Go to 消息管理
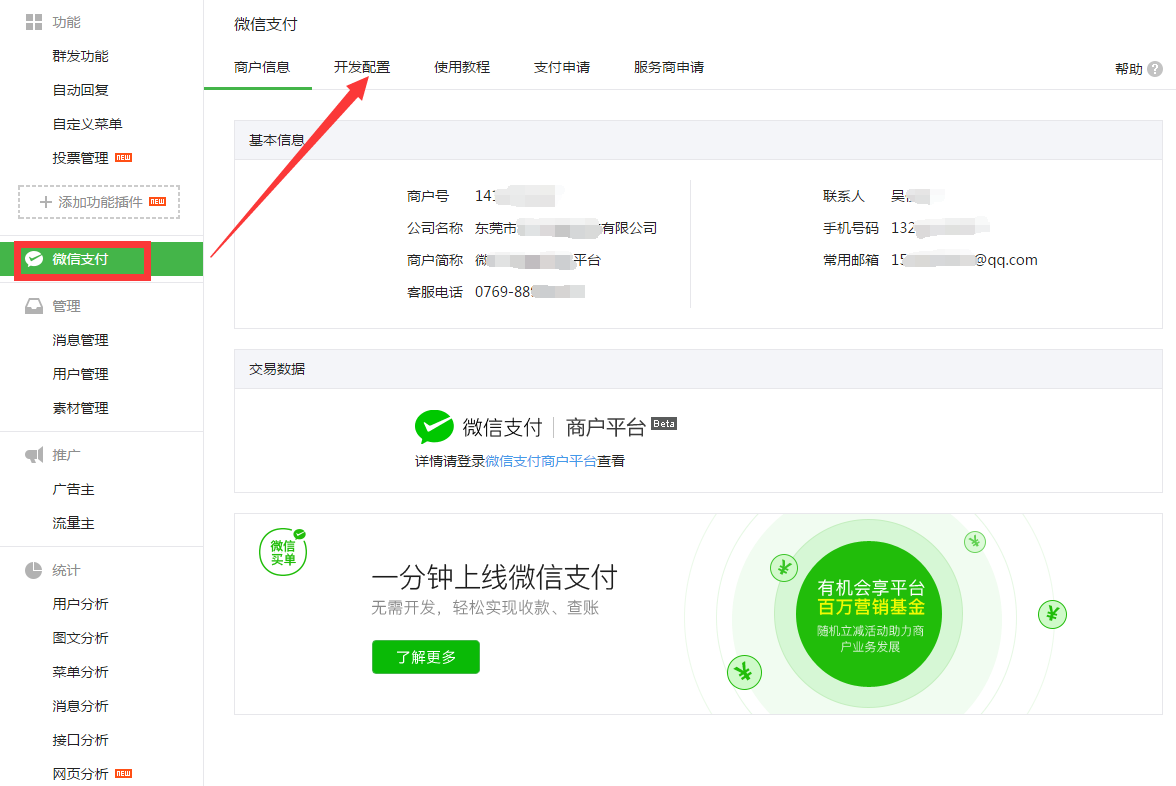Screen dimensions: 1176x786 (x=80, y=340)
